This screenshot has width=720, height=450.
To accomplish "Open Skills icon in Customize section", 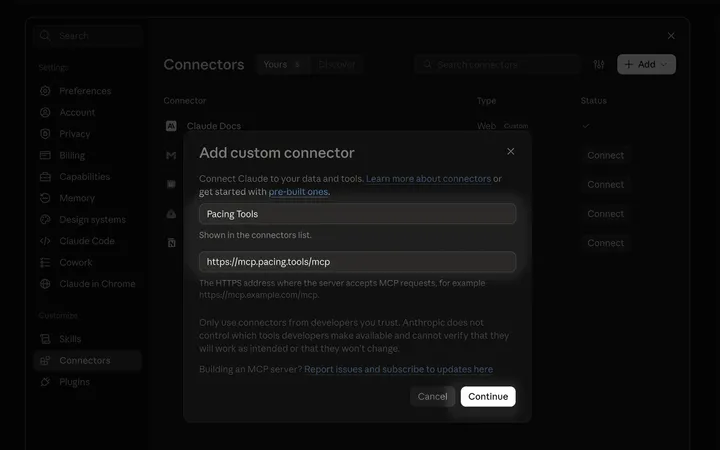I will [x=45, y=339].
